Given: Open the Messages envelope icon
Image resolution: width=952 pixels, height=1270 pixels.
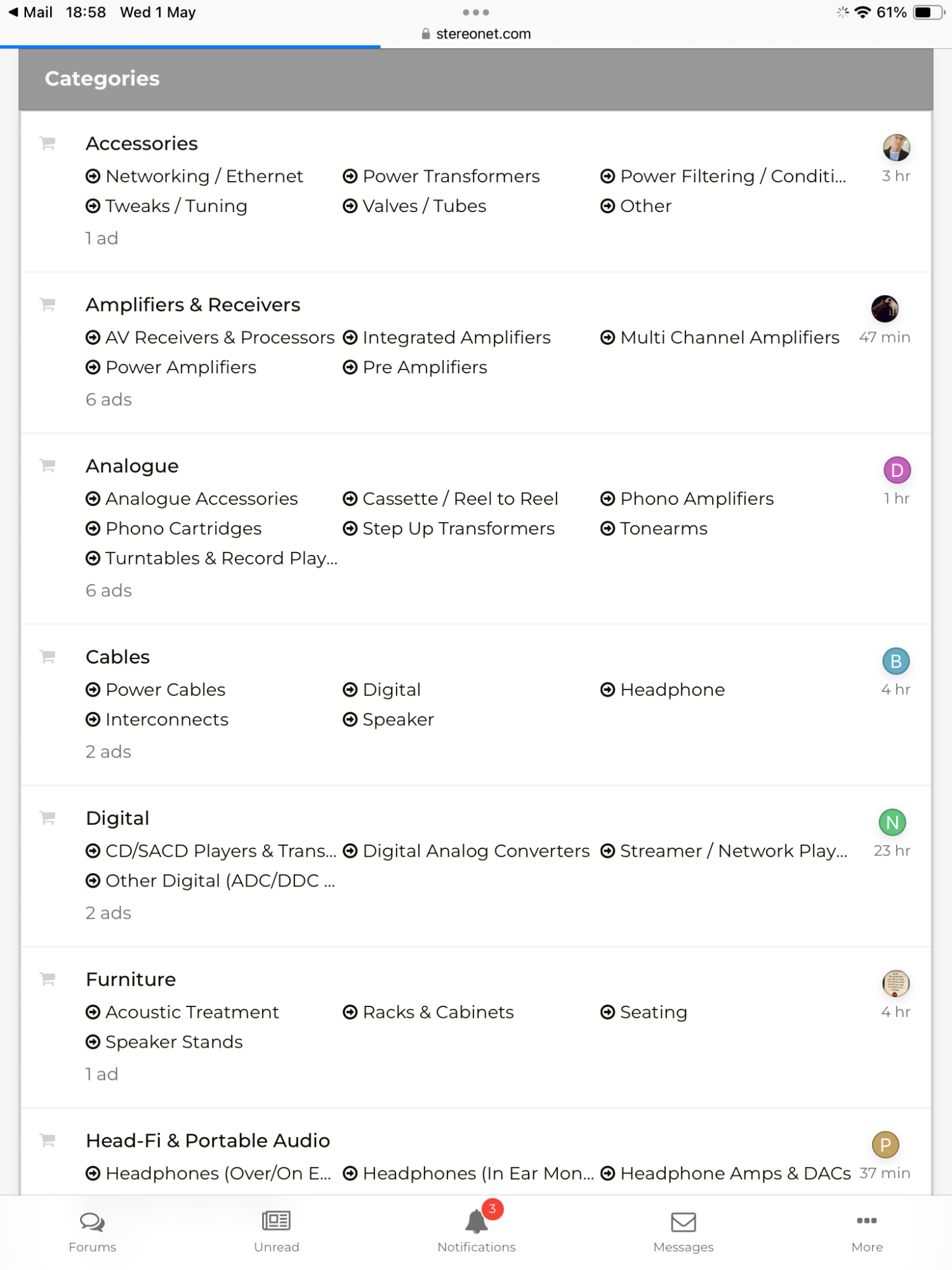Looking at the screenshot, I should [683, 1222].
